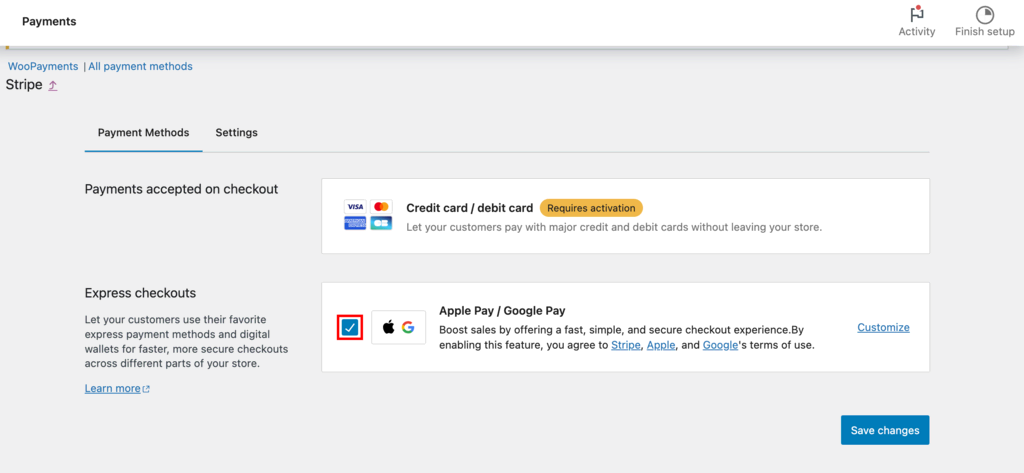Open Apple's terms of use link
Viewport: 1024px width, 473px height.
[x=661, y=345]
